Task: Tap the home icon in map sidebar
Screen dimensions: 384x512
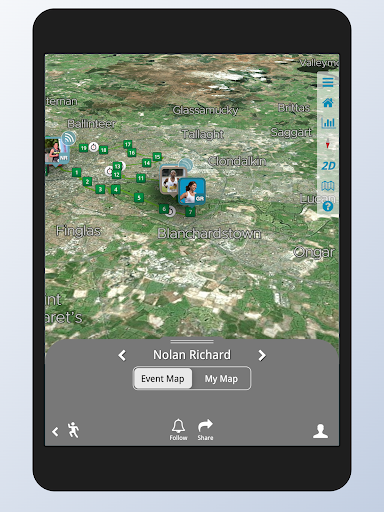Action: 328,103
